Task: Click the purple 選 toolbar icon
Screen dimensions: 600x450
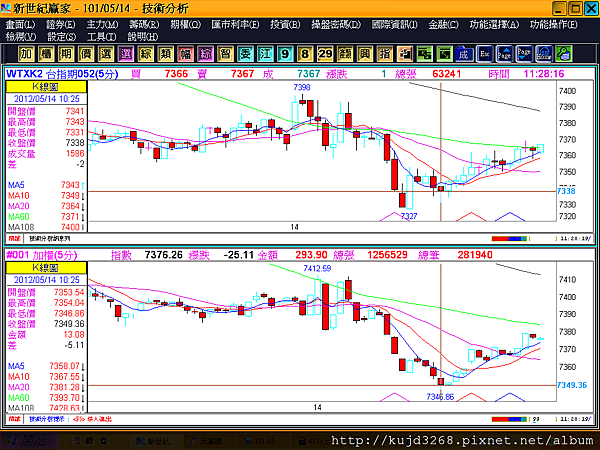Action: [126, 54]
